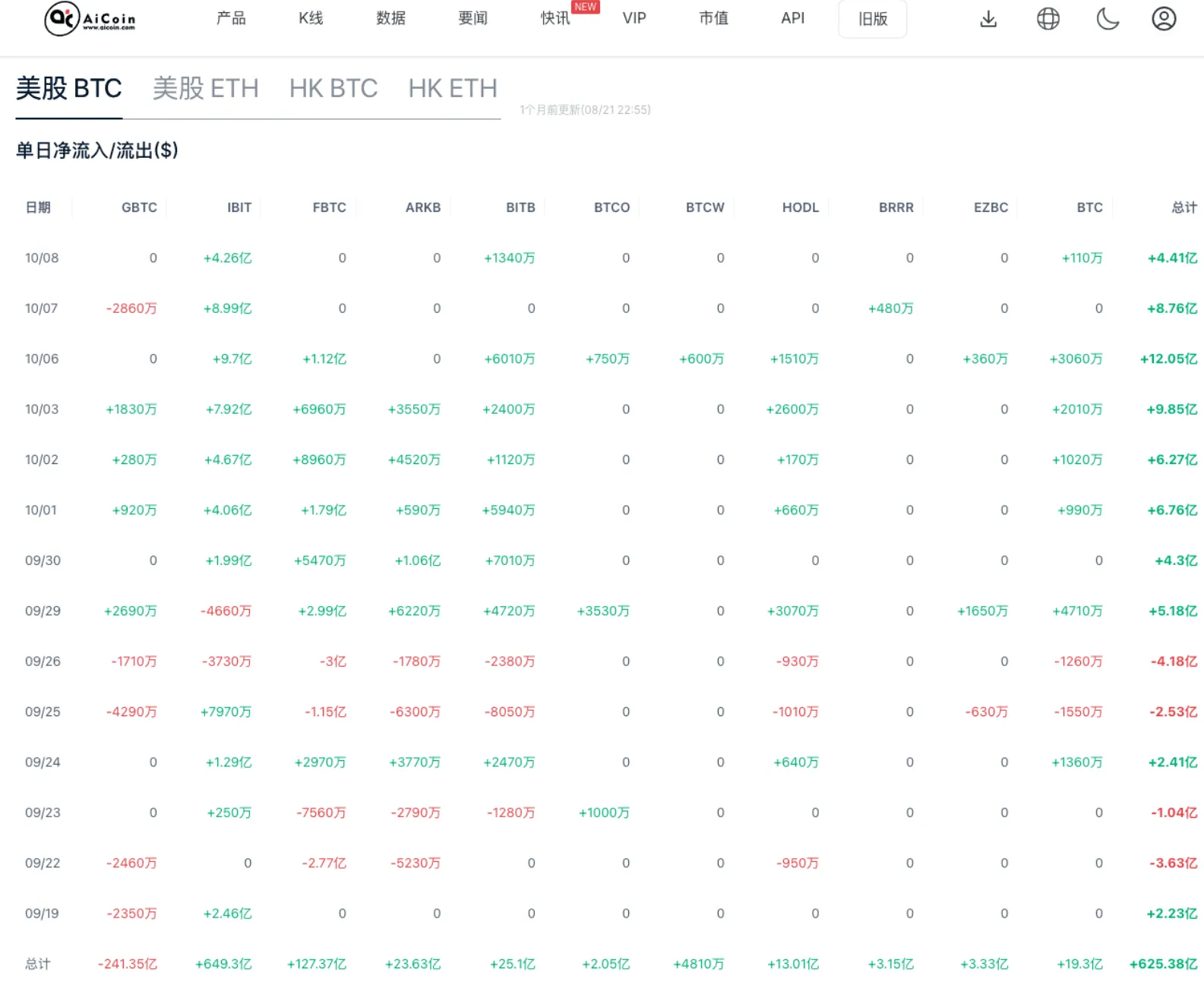Open the K线 menu item
1204x1004 pixels.
tap(311, 18)
